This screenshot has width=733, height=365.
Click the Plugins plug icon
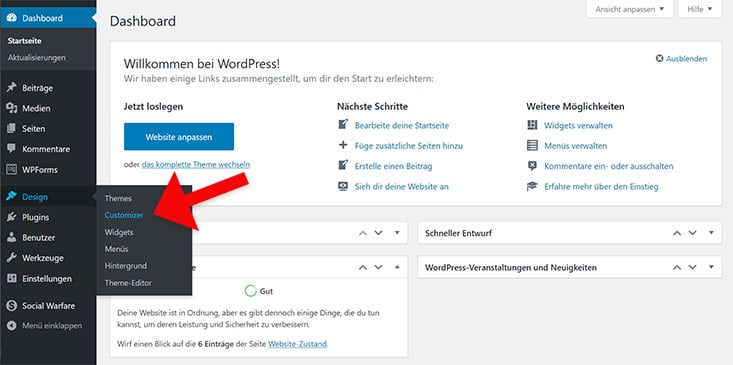(x=12, y=217)
